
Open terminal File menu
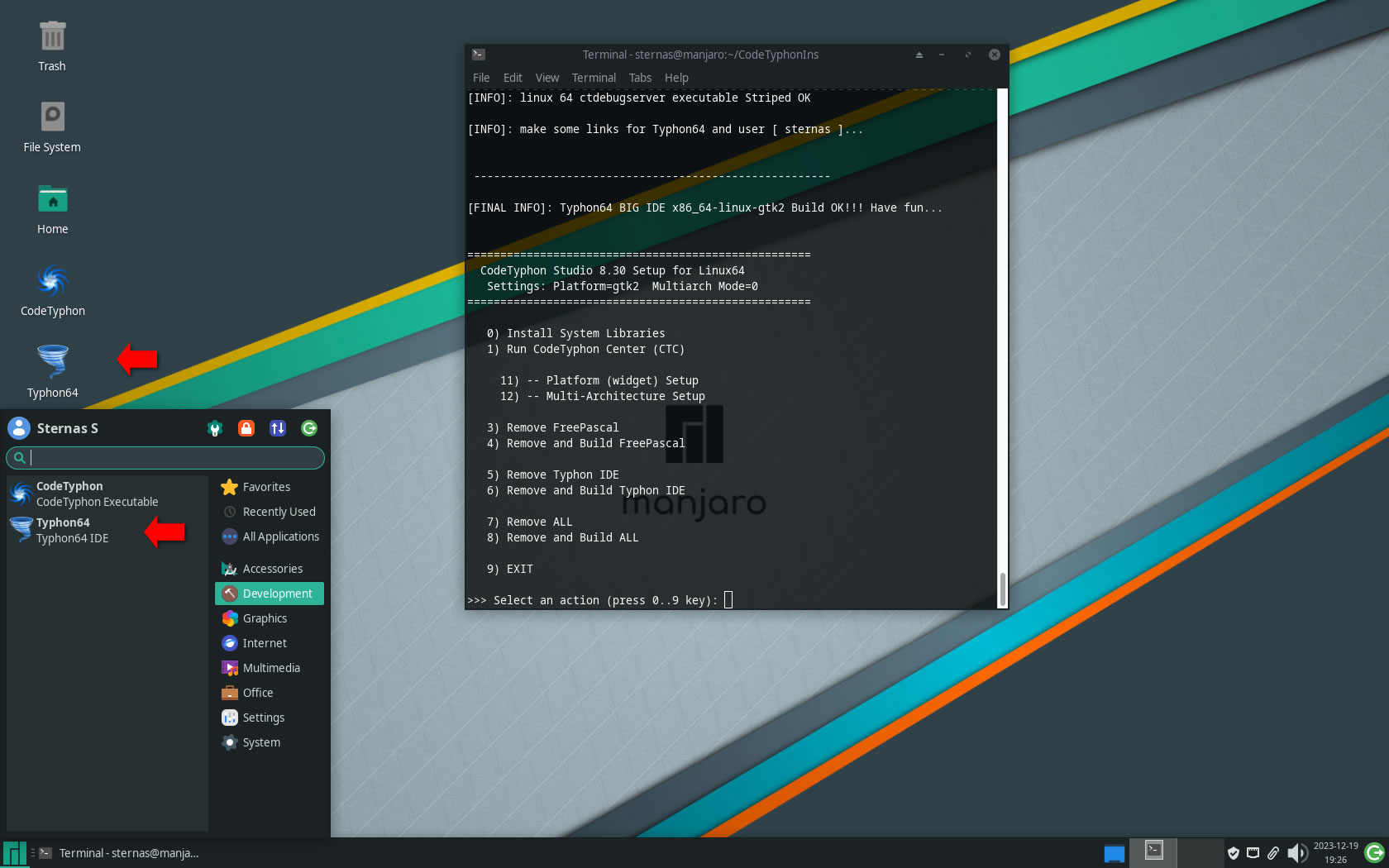tap(481, 78)
